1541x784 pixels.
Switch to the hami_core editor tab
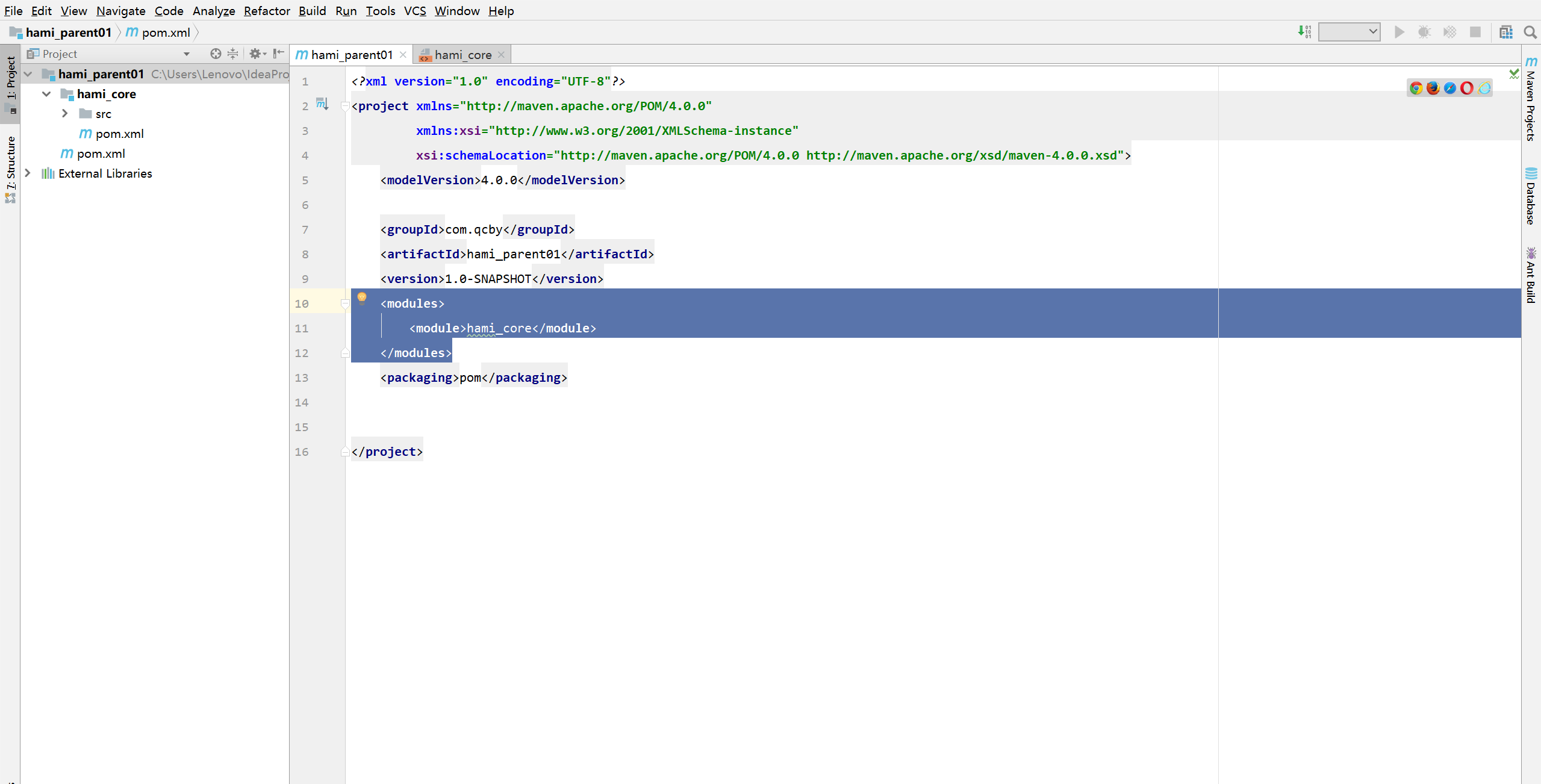coord(462,55)
